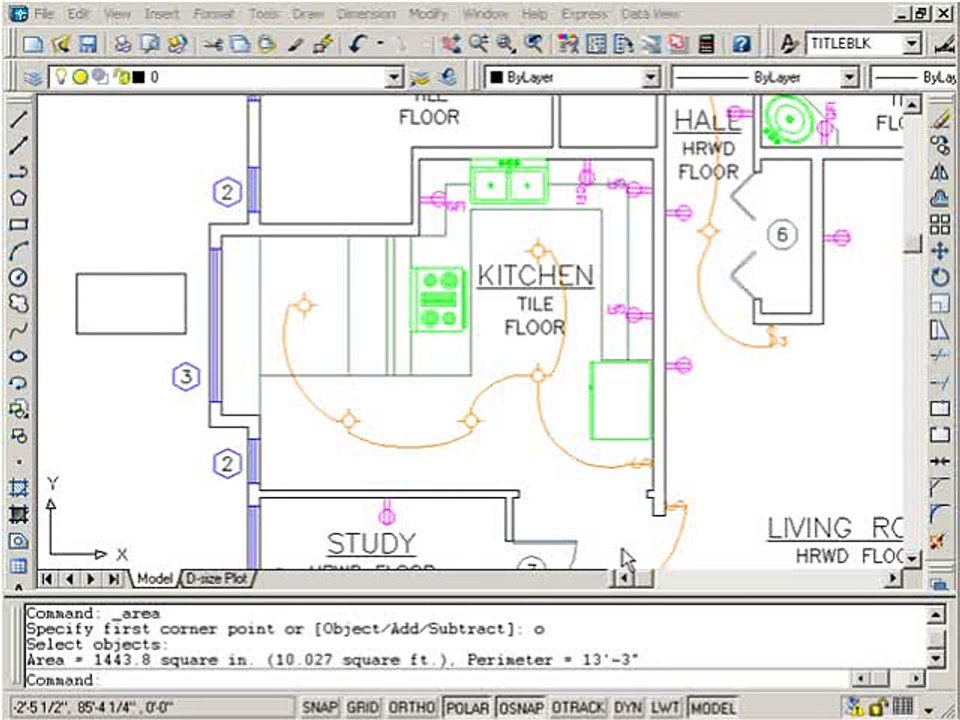Select the Model tab
The image size is (960, 720).
[154, 579]
